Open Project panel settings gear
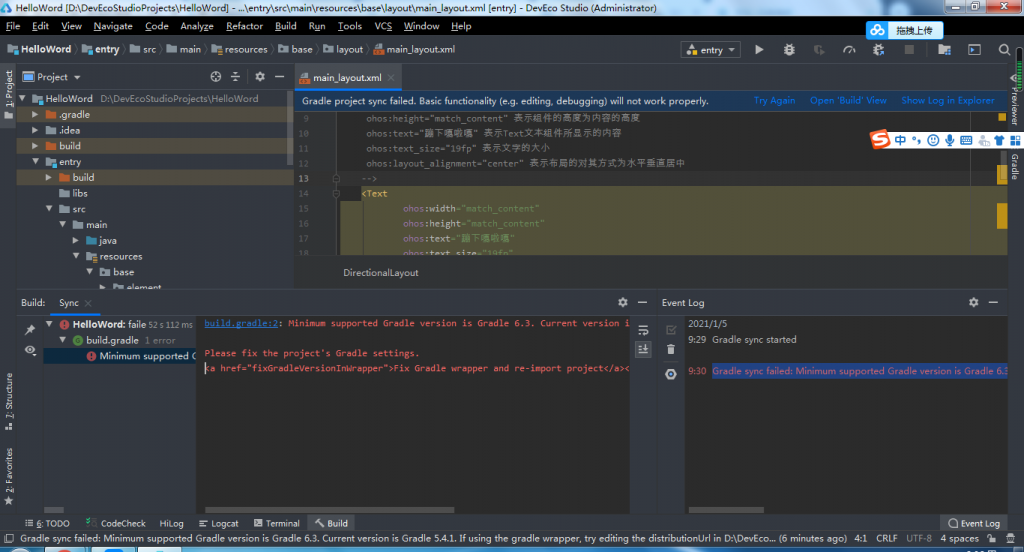This screenshot has width=1024, height=552. 260,76
